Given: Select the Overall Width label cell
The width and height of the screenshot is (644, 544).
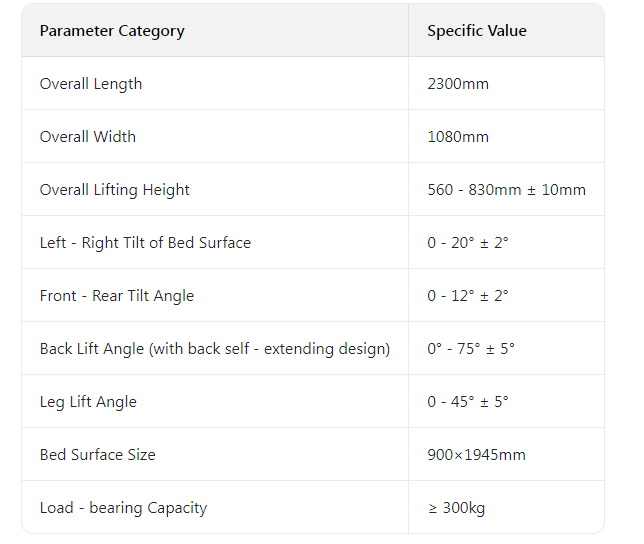Looking at the screenshot, I should (88, 137).
